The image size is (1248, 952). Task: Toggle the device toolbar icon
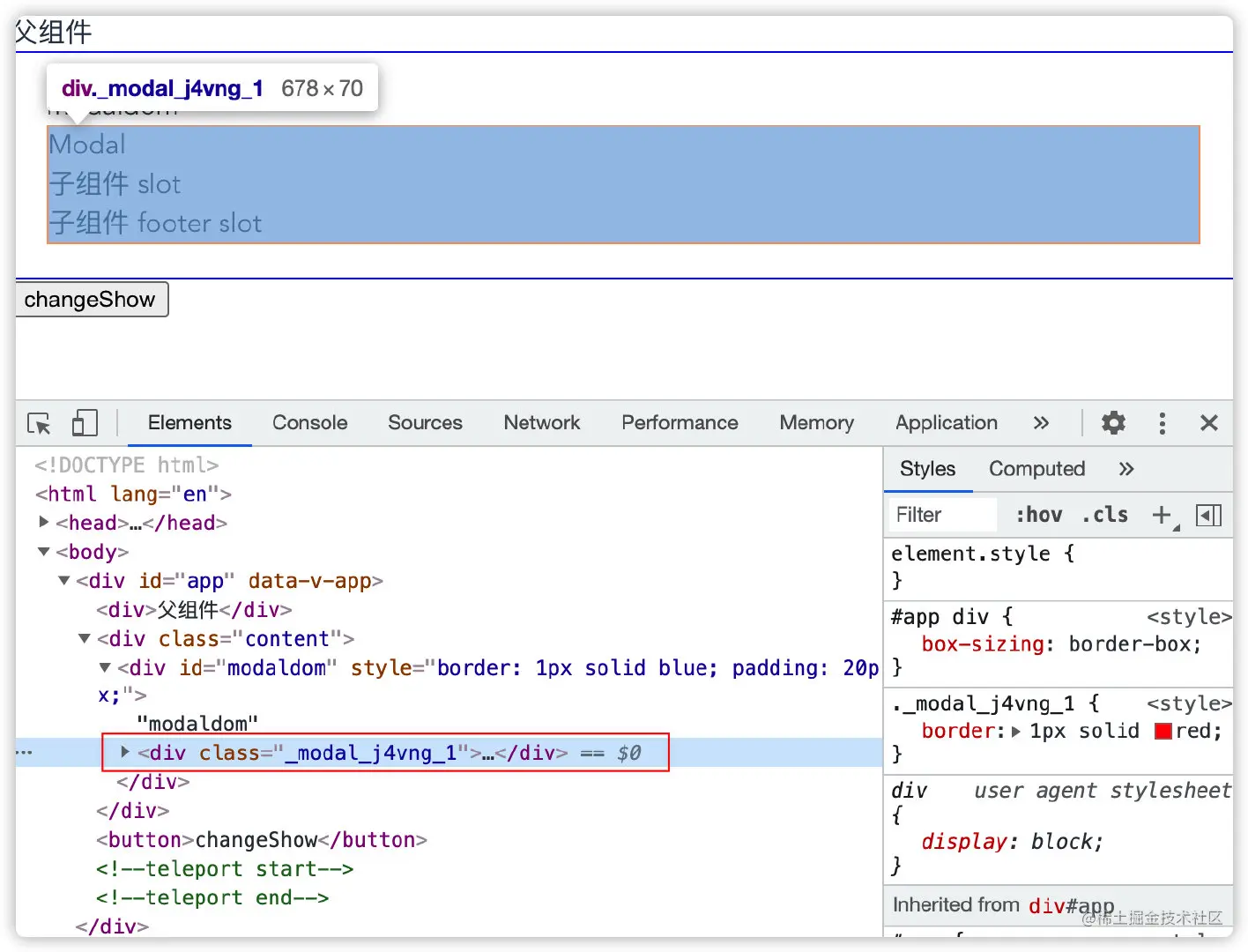click(x=85, y=423)
